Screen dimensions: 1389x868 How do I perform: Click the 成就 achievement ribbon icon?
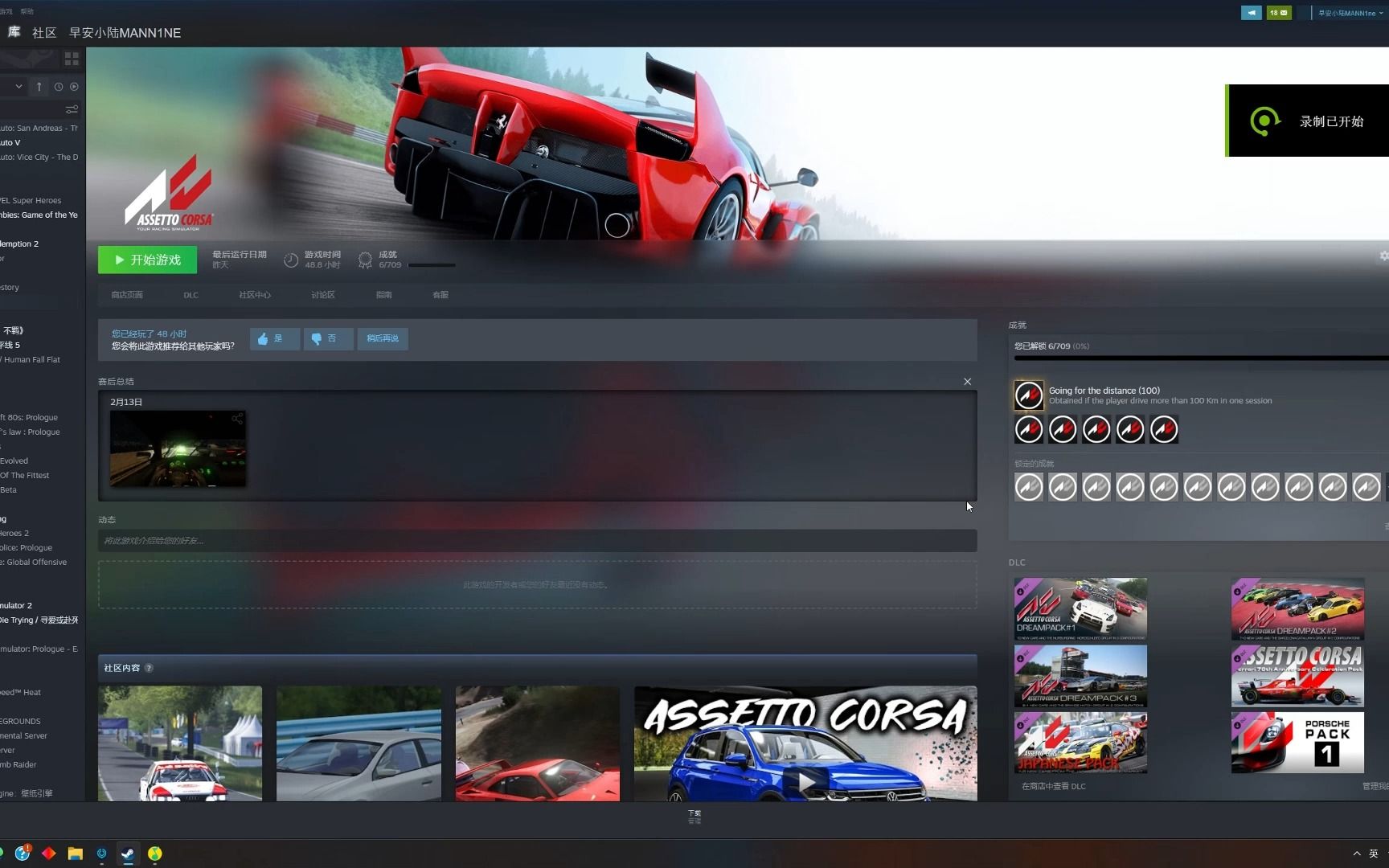pos(365,260)
